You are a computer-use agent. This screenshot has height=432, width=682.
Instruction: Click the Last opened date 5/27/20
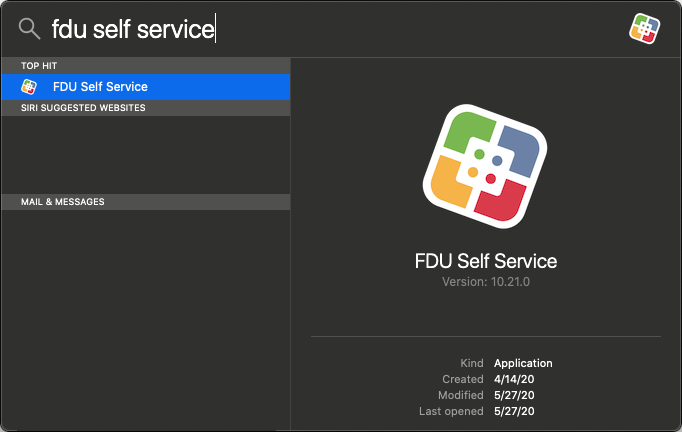pyautogui.click(x=514, y=412)
